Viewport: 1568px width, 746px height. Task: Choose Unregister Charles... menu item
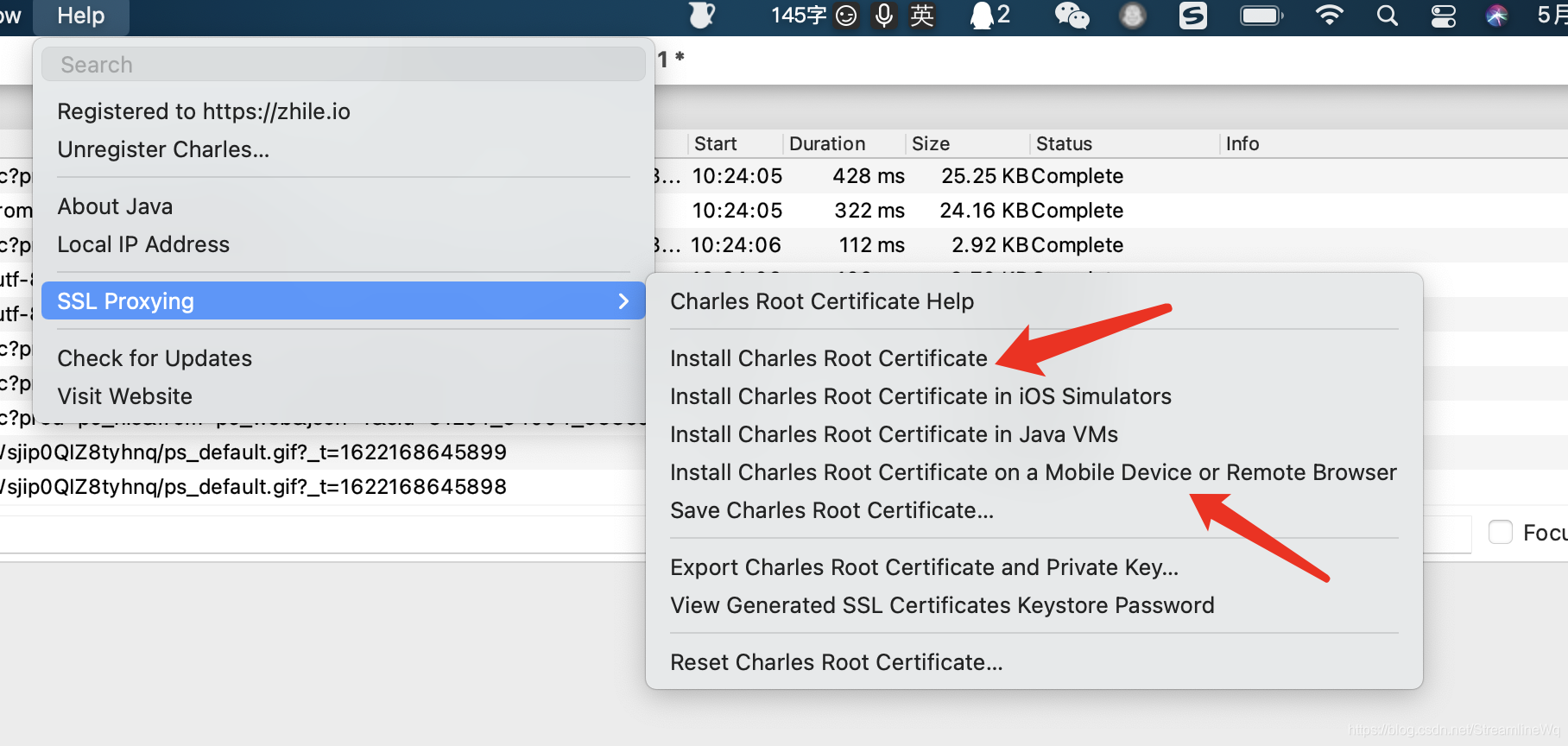pyautogui.click(x=163, y=149)
